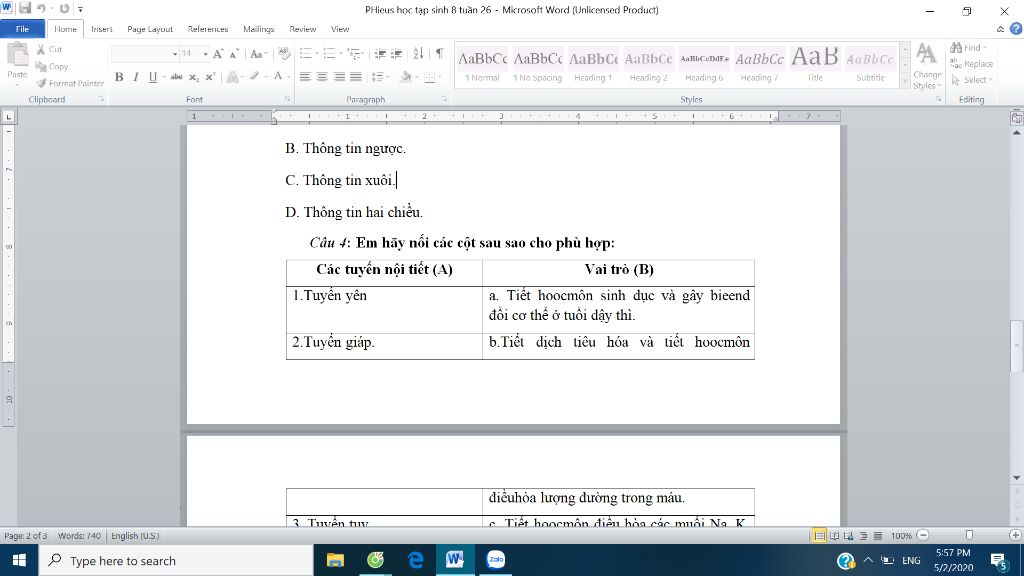Click the Change Styles button
This screenshot has width=1024, height=576.
[926, 66]
